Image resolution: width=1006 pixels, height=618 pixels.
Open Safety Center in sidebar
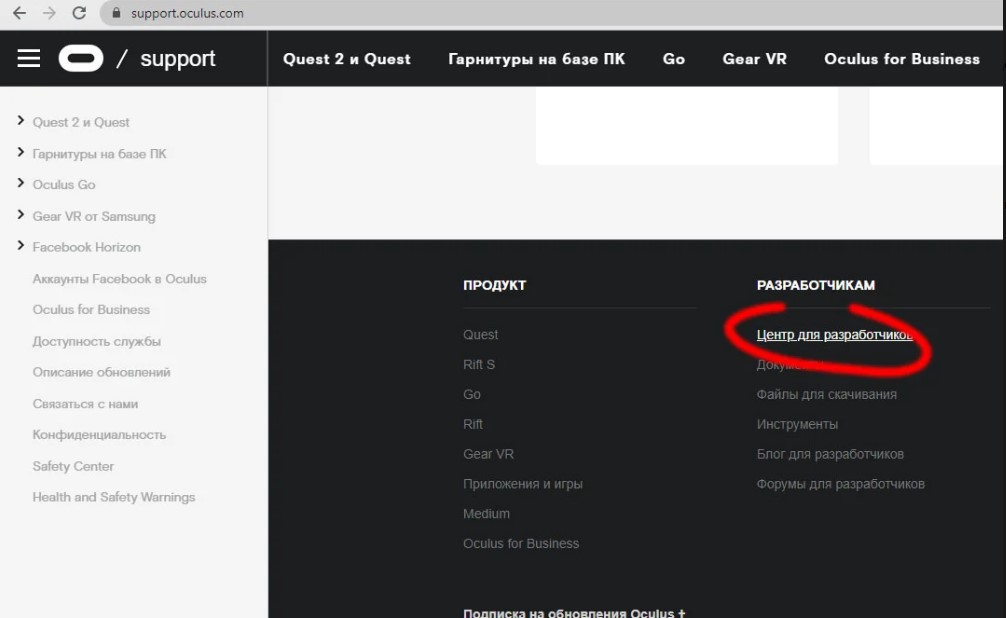coord(73,466)
